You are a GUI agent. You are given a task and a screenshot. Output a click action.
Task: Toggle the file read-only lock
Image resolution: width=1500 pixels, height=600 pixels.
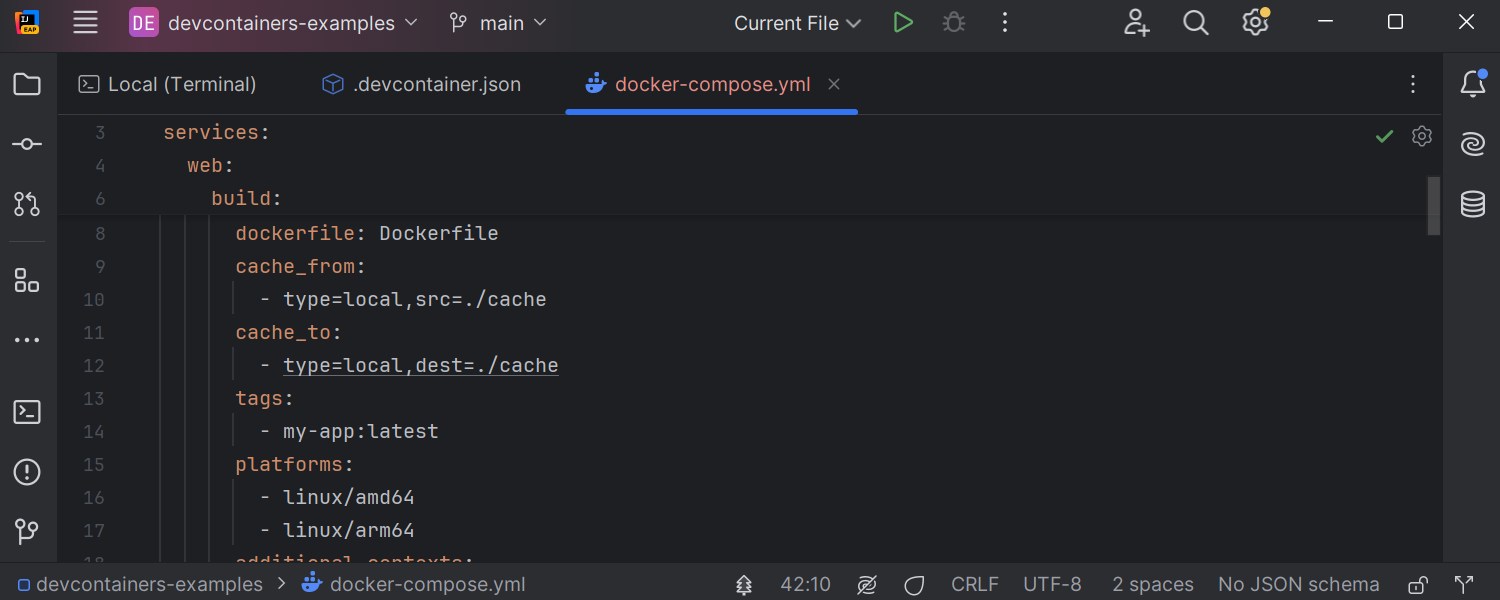(x=1417, y=584)
